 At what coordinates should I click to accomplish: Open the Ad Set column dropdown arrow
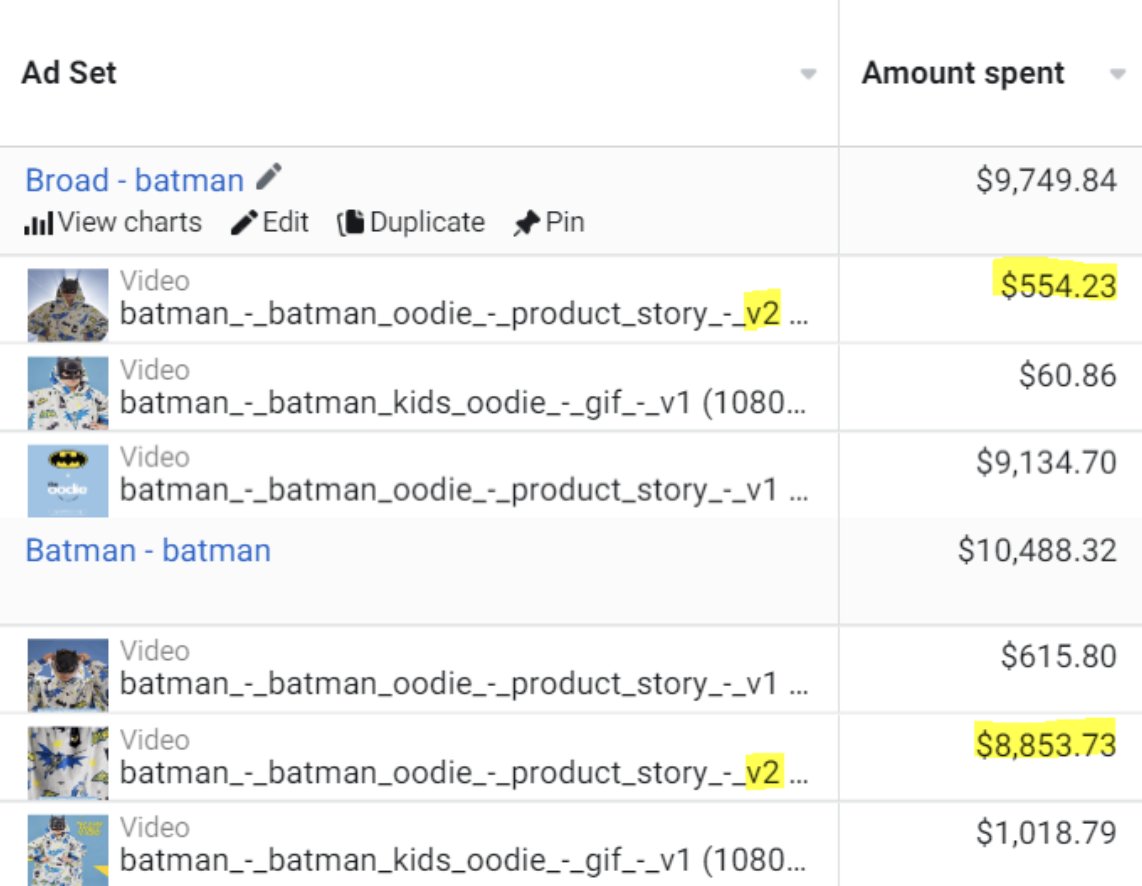point(809,74)
